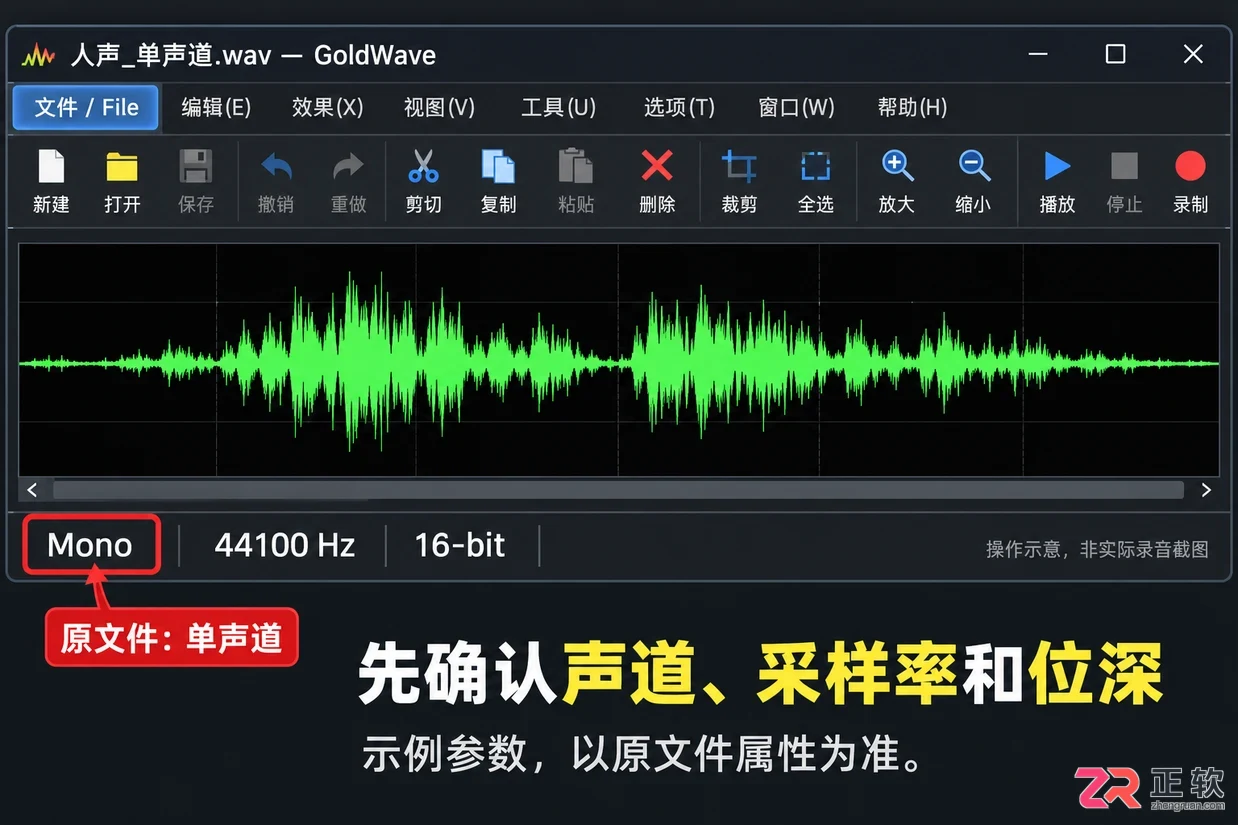This screenshot has height=825, width=1238.
Task: Click the 粘贴 (Paste) clipboard icon
Action: point(575,166)
